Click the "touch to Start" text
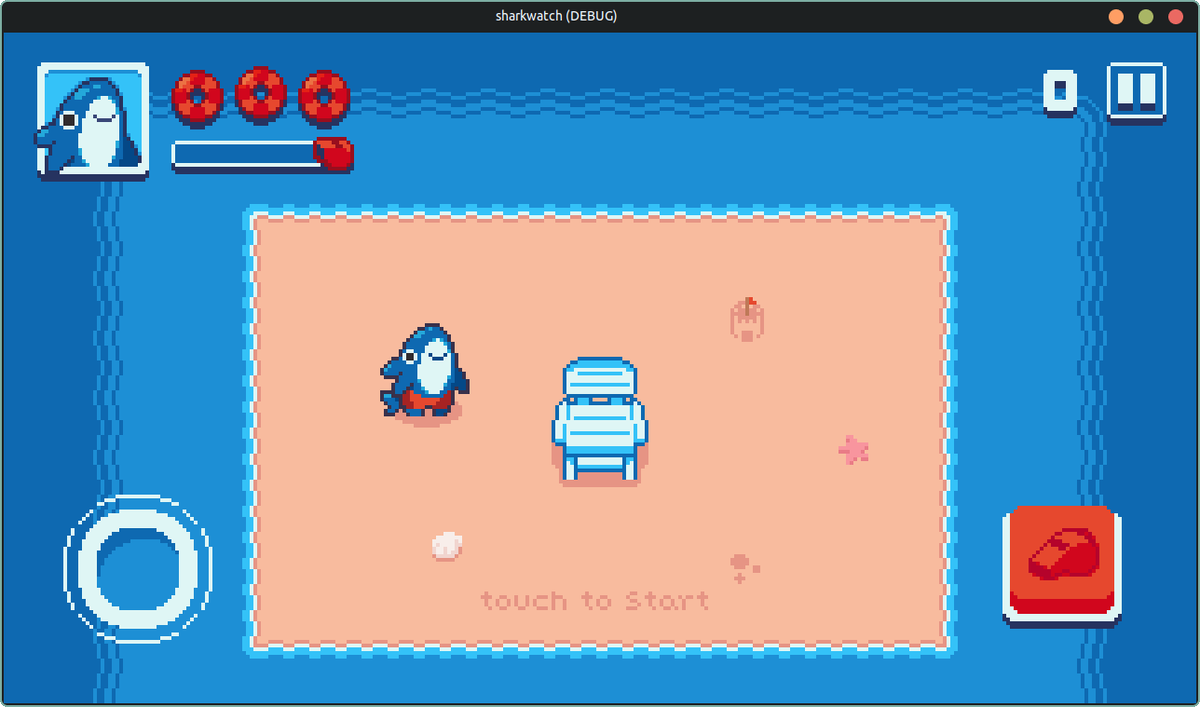 tap(595, 600)
